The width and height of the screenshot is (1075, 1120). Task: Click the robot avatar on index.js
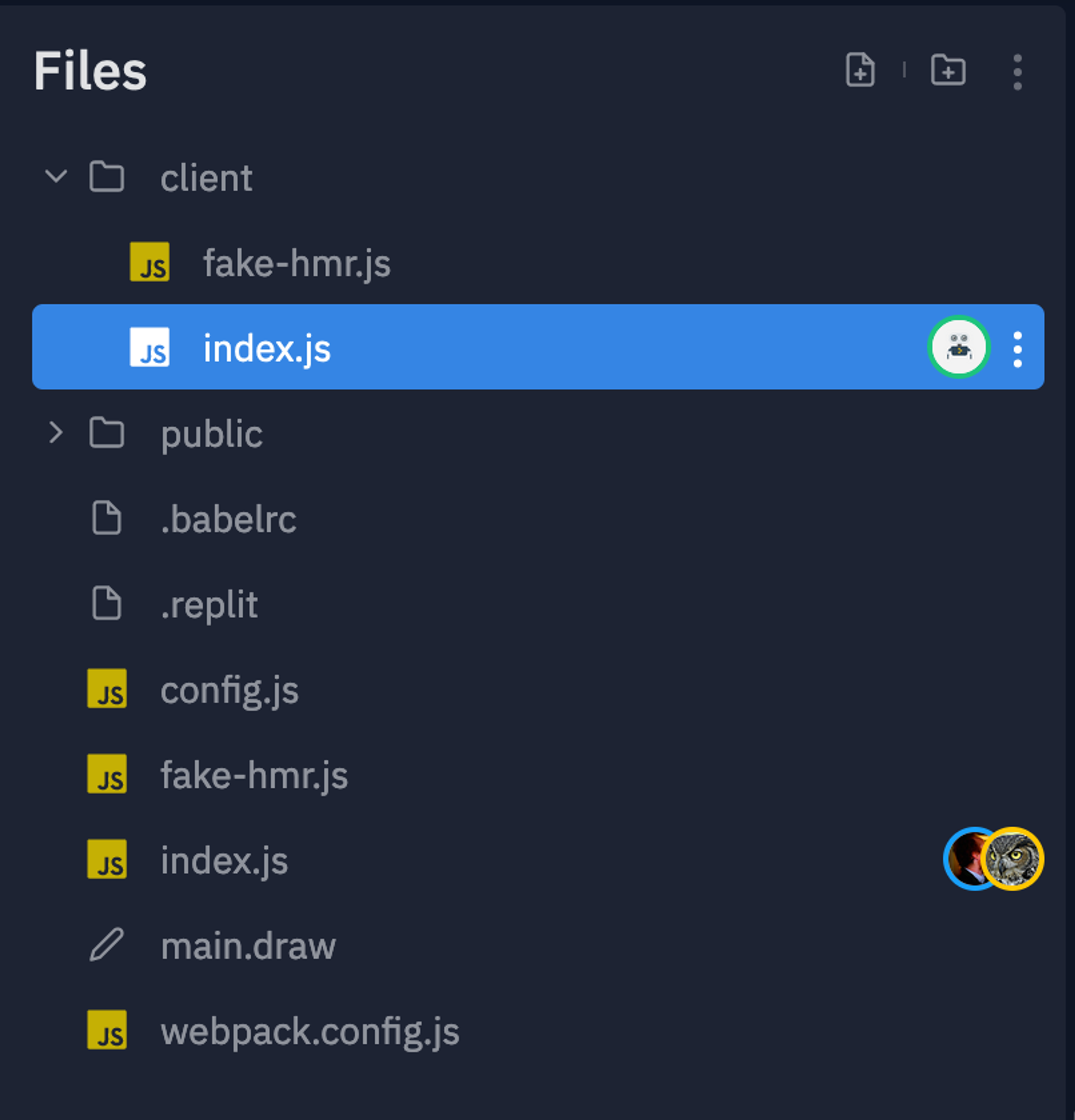(x=959, y=347)
